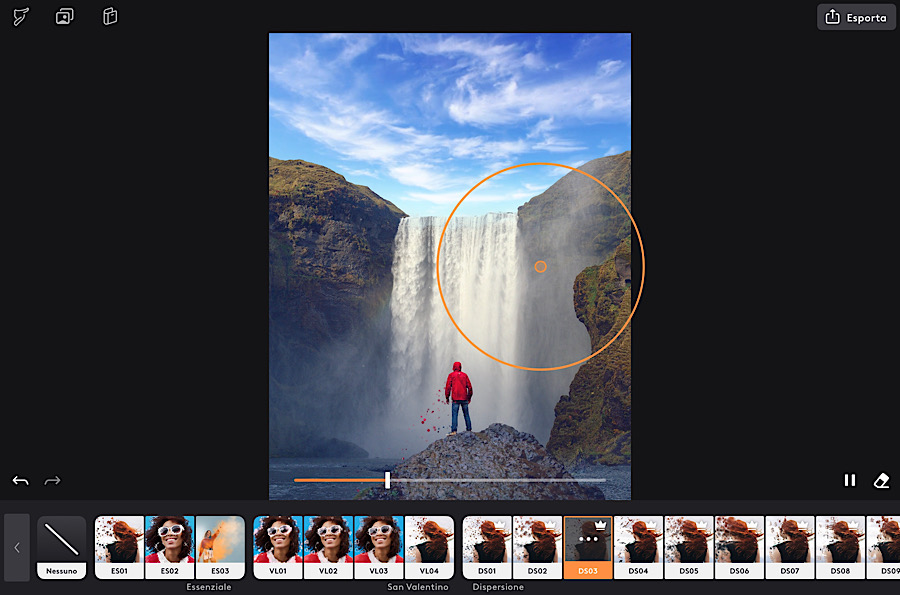
Task: Open the Motionleap logo menu icon
Action: (x=21, y=17)
